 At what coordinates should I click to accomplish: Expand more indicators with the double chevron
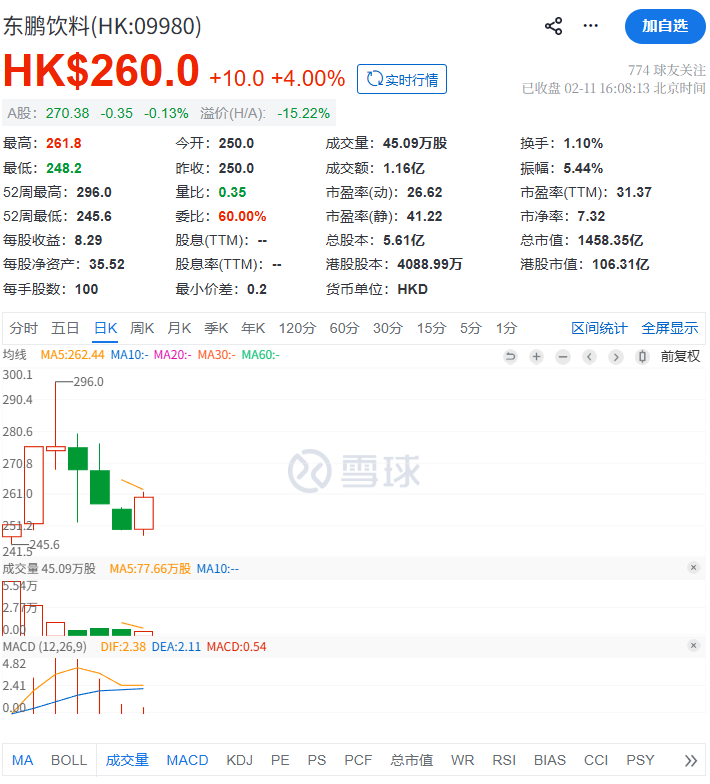(690, 760)
